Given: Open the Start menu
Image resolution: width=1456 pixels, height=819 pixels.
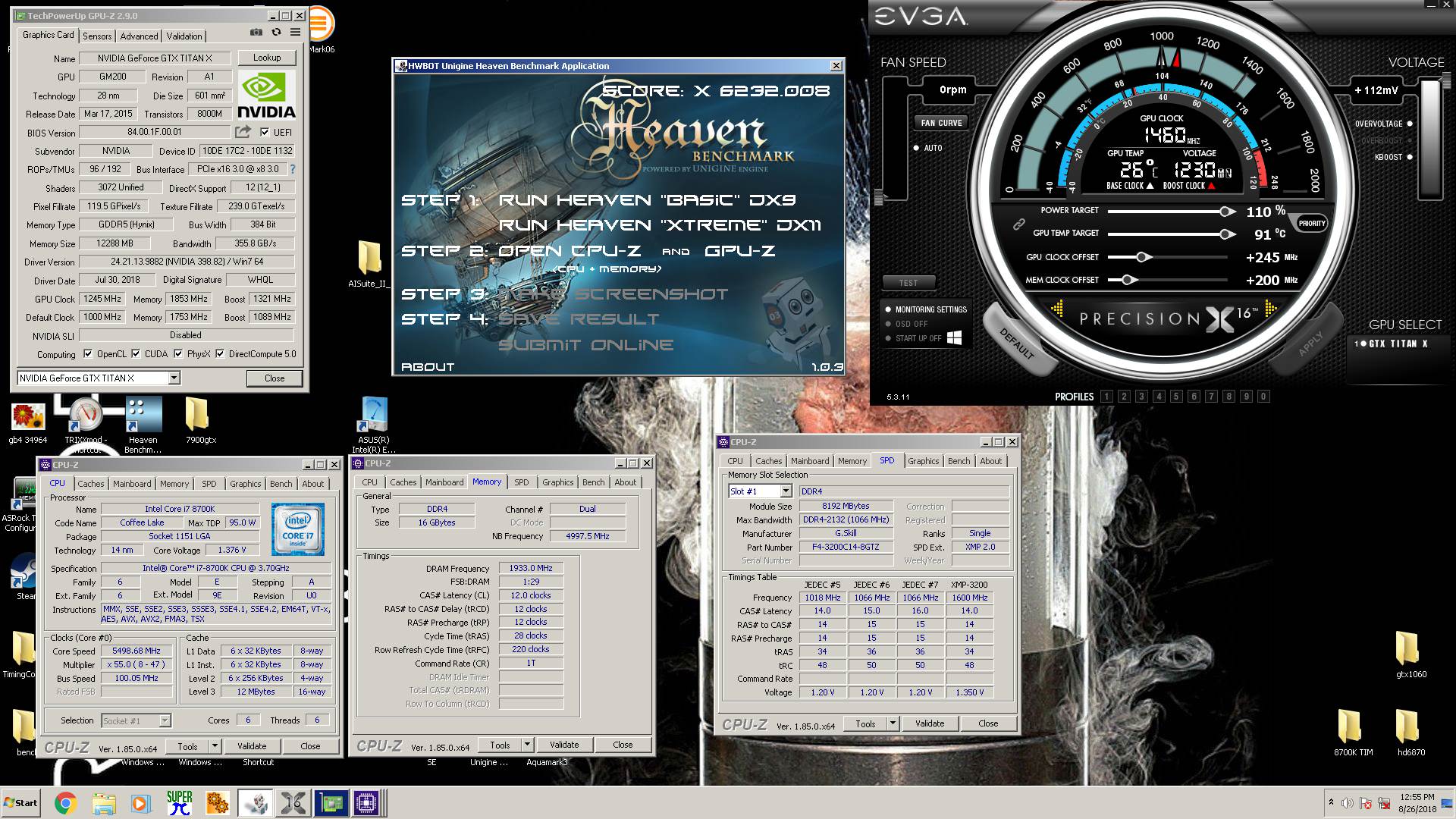Looking at the screenshot, I should [x=20, y=803].
